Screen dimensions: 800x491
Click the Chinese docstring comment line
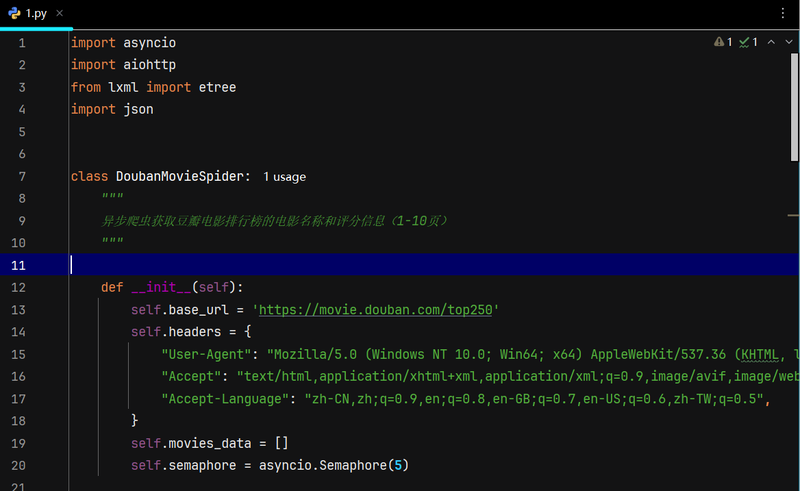274,221
